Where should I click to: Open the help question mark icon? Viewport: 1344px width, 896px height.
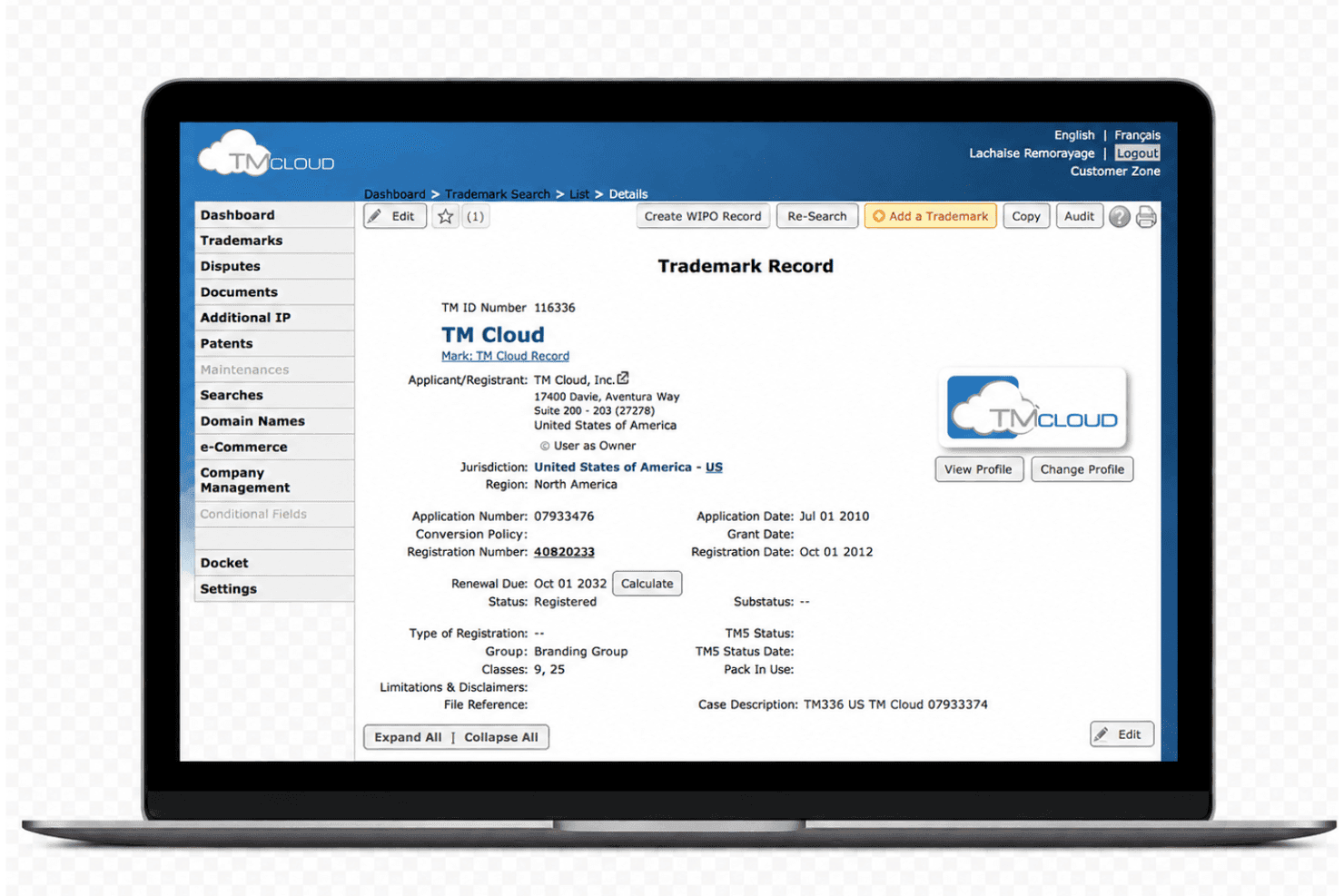click(x=1120, y=217)
